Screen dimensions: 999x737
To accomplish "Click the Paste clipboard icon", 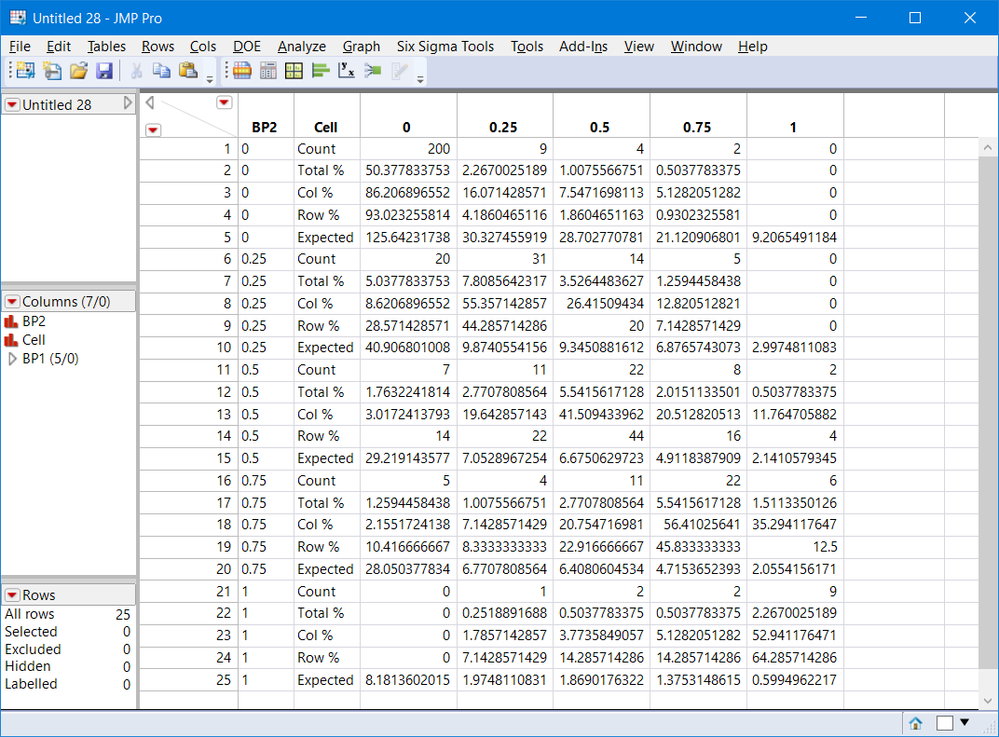I will click(x=188, y=71).
